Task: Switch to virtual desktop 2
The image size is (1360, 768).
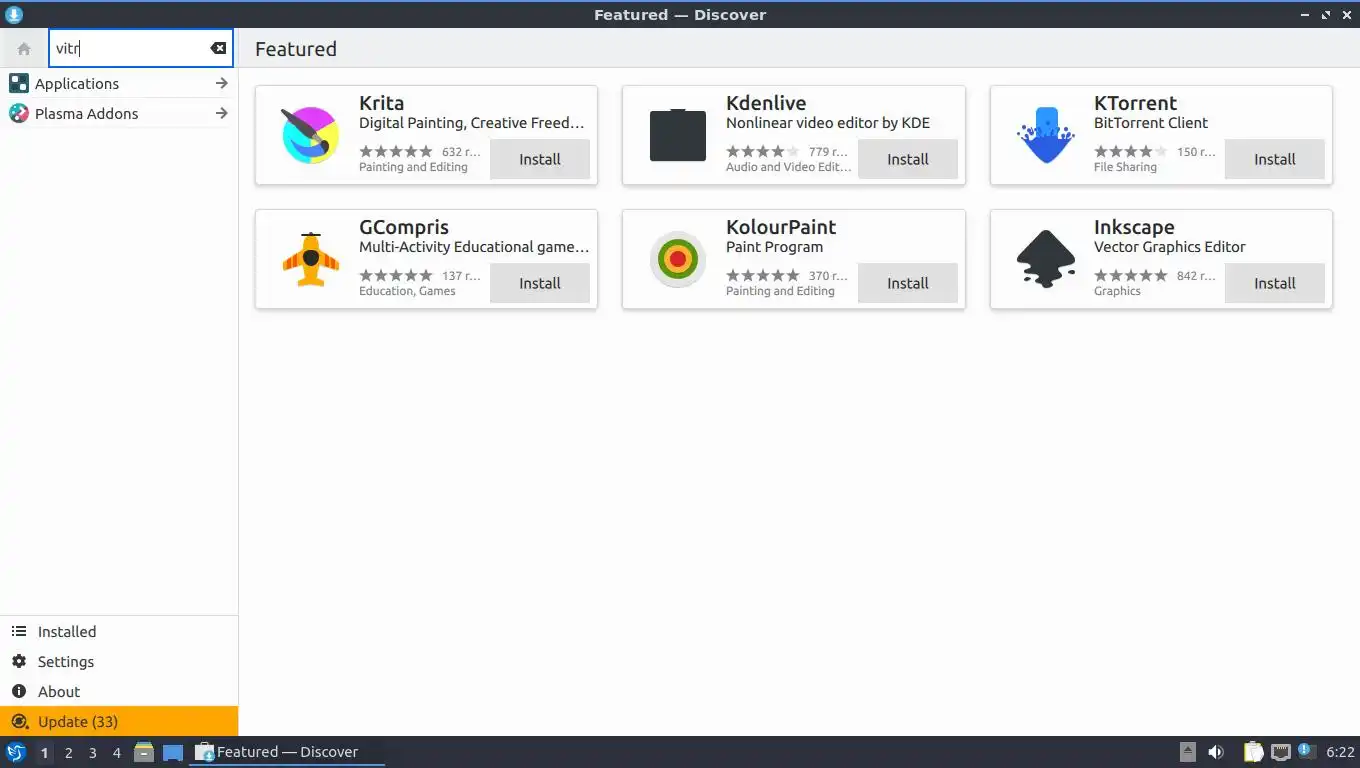Action: tap(68, 753)
